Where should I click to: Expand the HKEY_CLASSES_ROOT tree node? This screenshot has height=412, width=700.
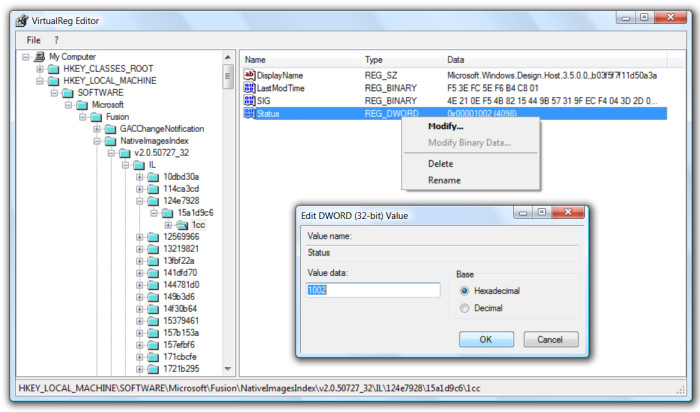click(40, 69)
